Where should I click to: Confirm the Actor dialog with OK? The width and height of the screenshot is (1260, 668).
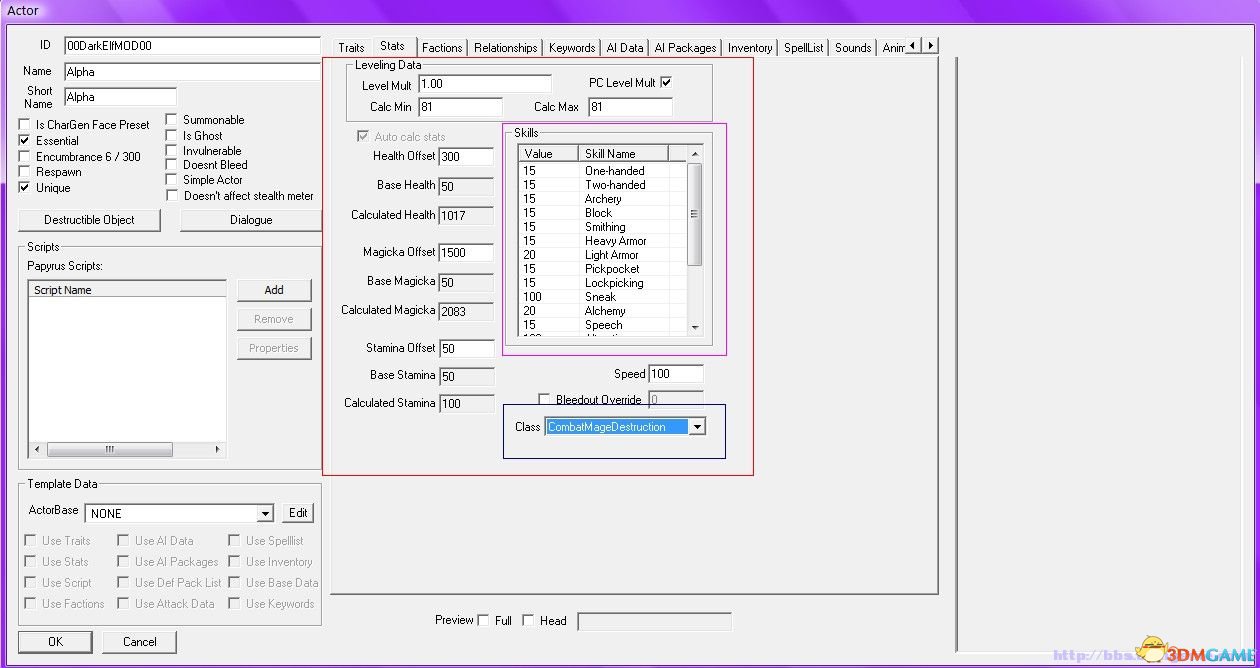pyautogui.click(x=55, y=641)
